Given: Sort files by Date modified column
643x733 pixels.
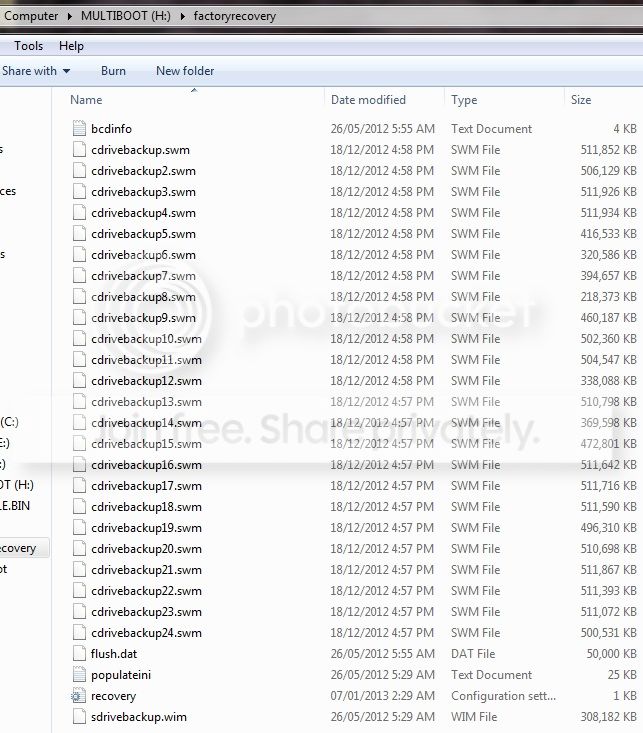Looking at the screenshot, I should point(368,100).
